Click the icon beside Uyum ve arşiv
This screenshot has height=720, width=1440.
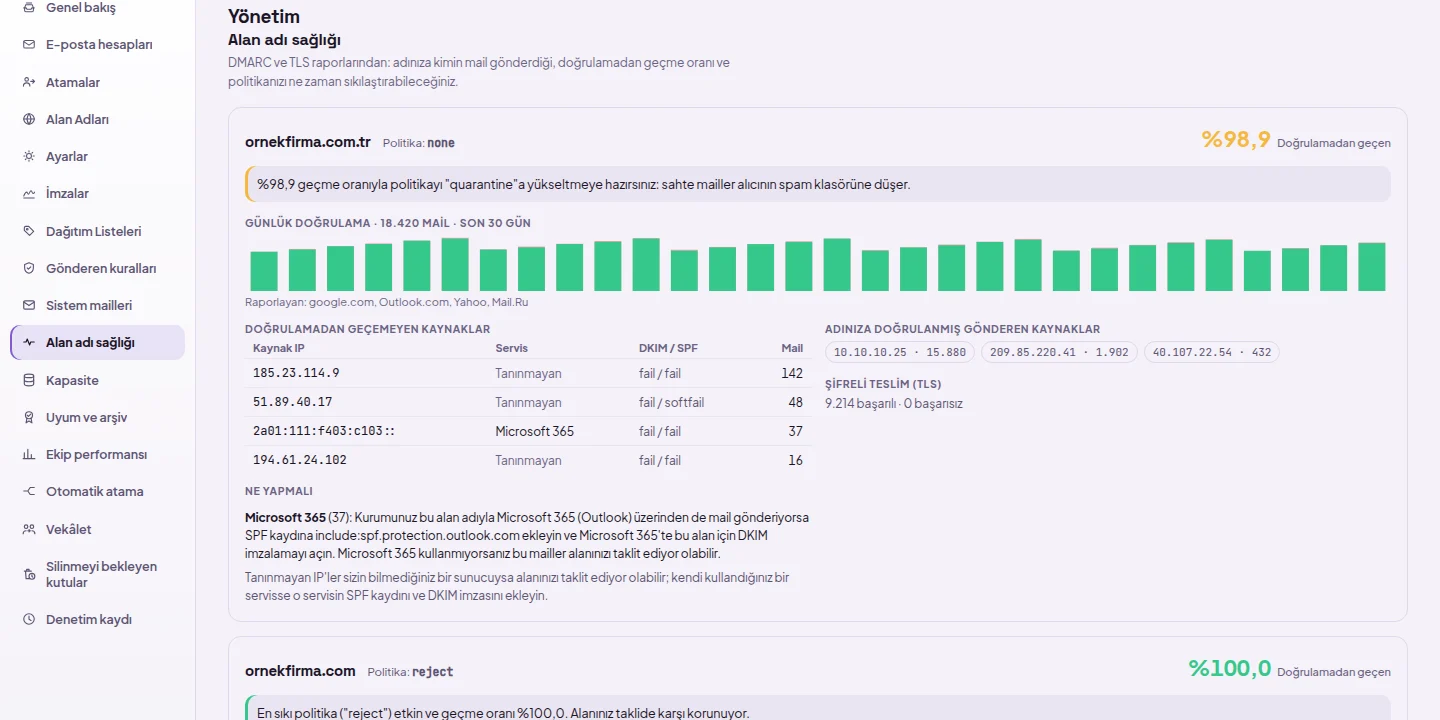(x=29, y=417)
